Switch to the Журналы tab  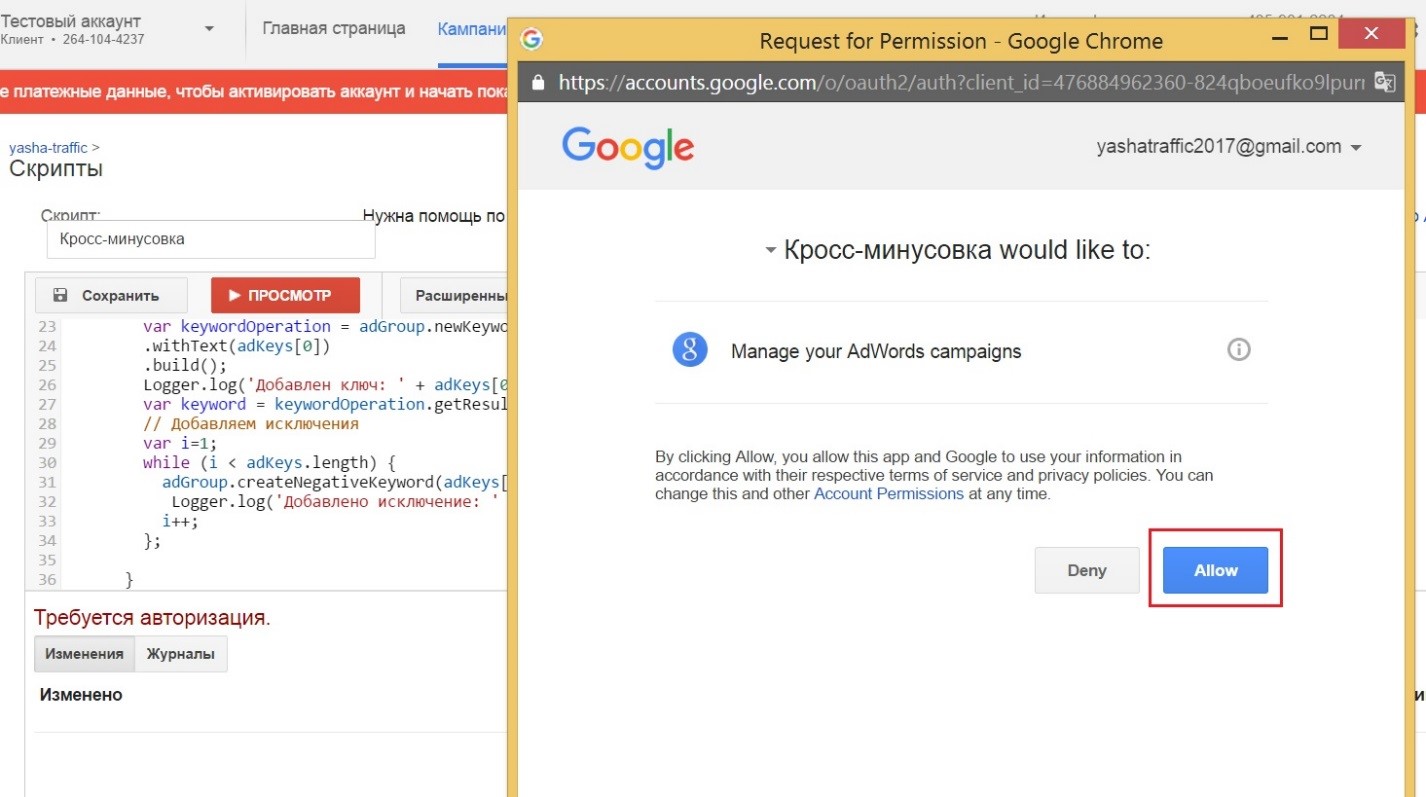(181, 654)
